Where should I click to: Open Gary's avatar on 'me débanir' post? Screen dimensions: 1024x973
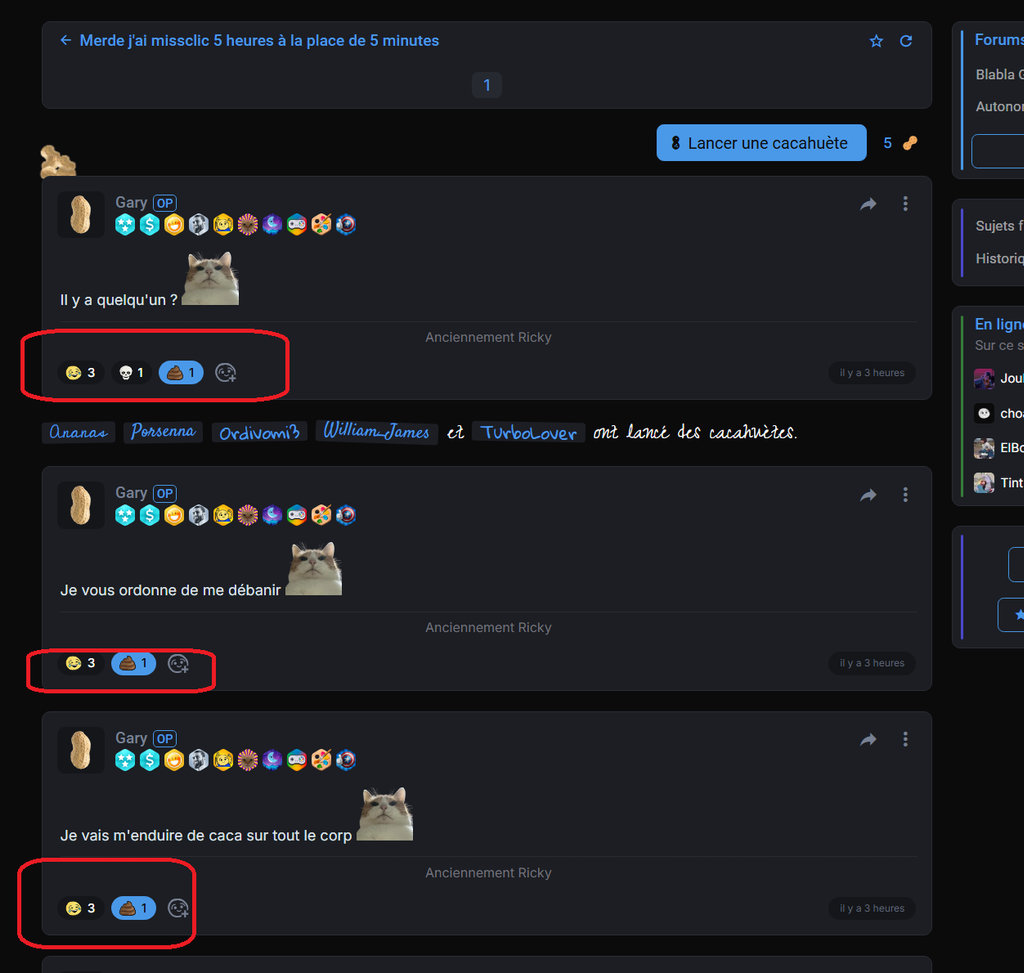tap(81, 505)
